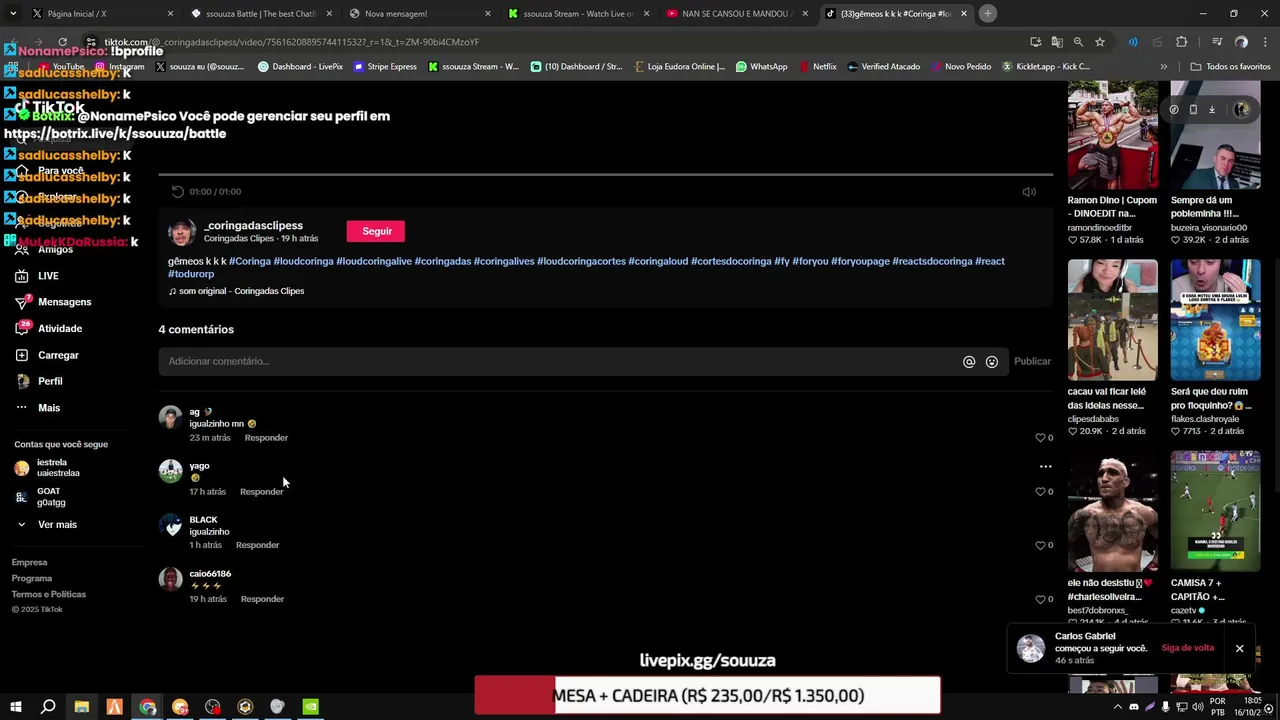Open the Netflix bookmark
Image resolution: width=1280 pixels, height=720 pixels.
pos(817,67)
